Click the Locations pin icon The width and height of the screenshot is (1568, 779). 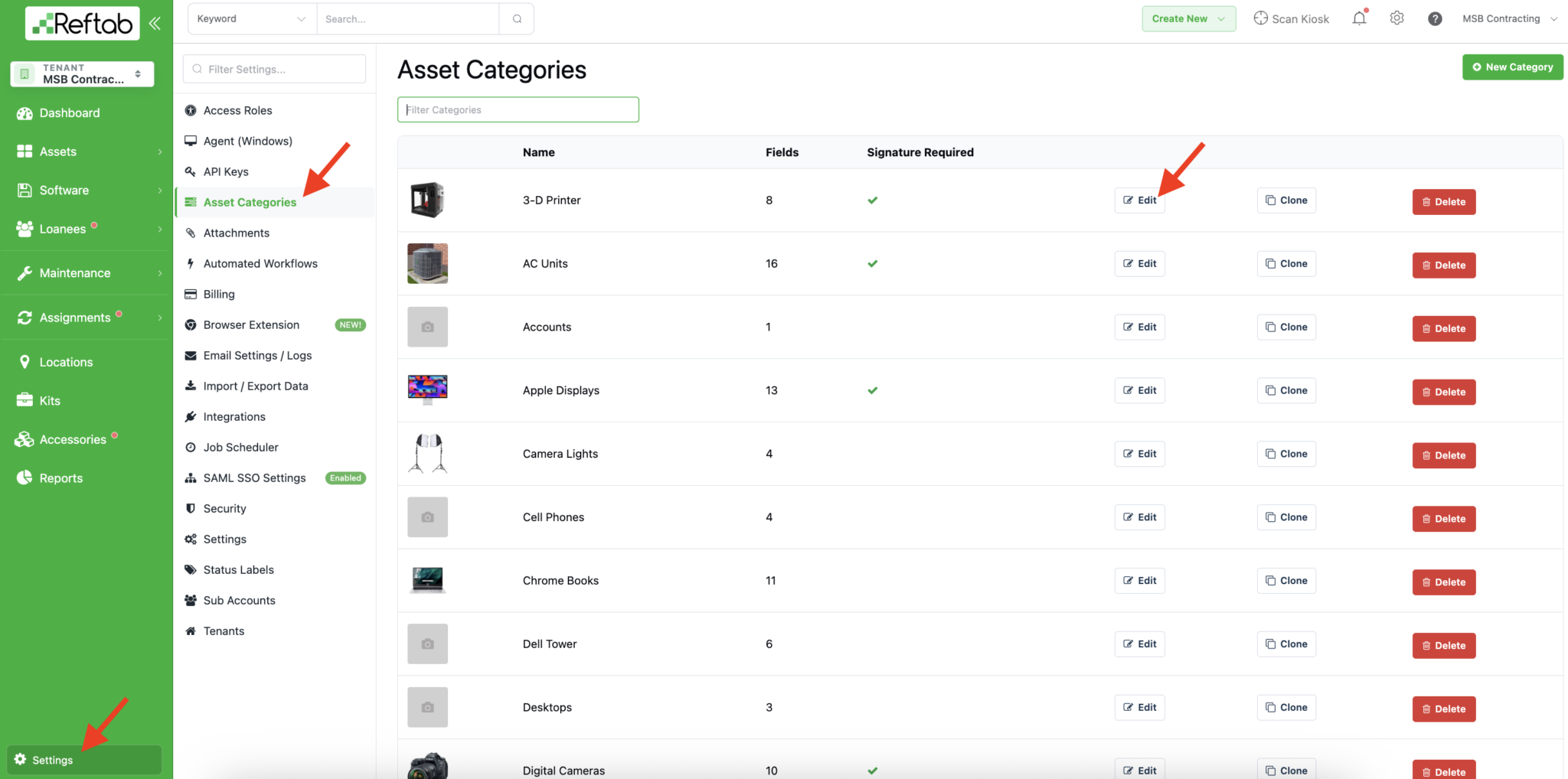24,362
